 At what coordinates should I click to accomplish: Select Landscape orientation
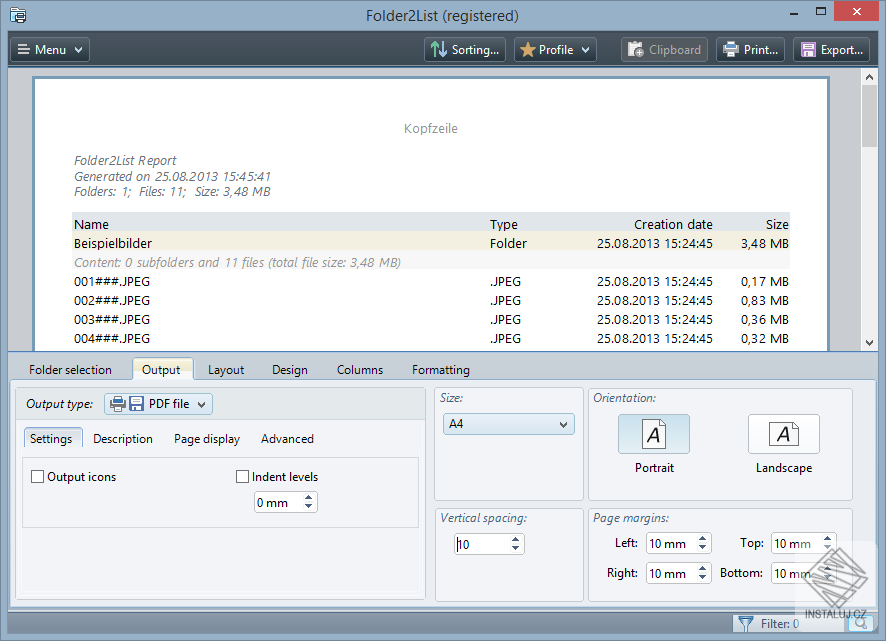click(784, 433)
